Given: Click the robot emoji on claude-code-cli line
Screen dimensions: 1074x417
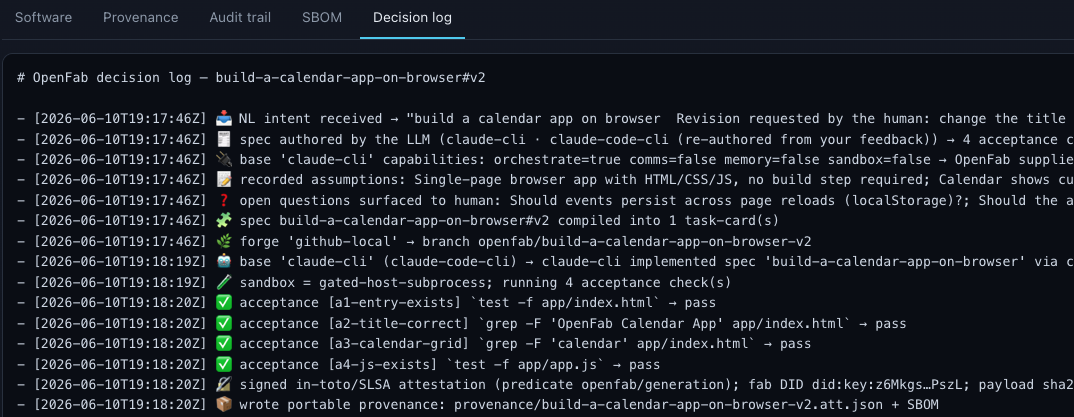Looking at the screenshot, I should 223,262.
